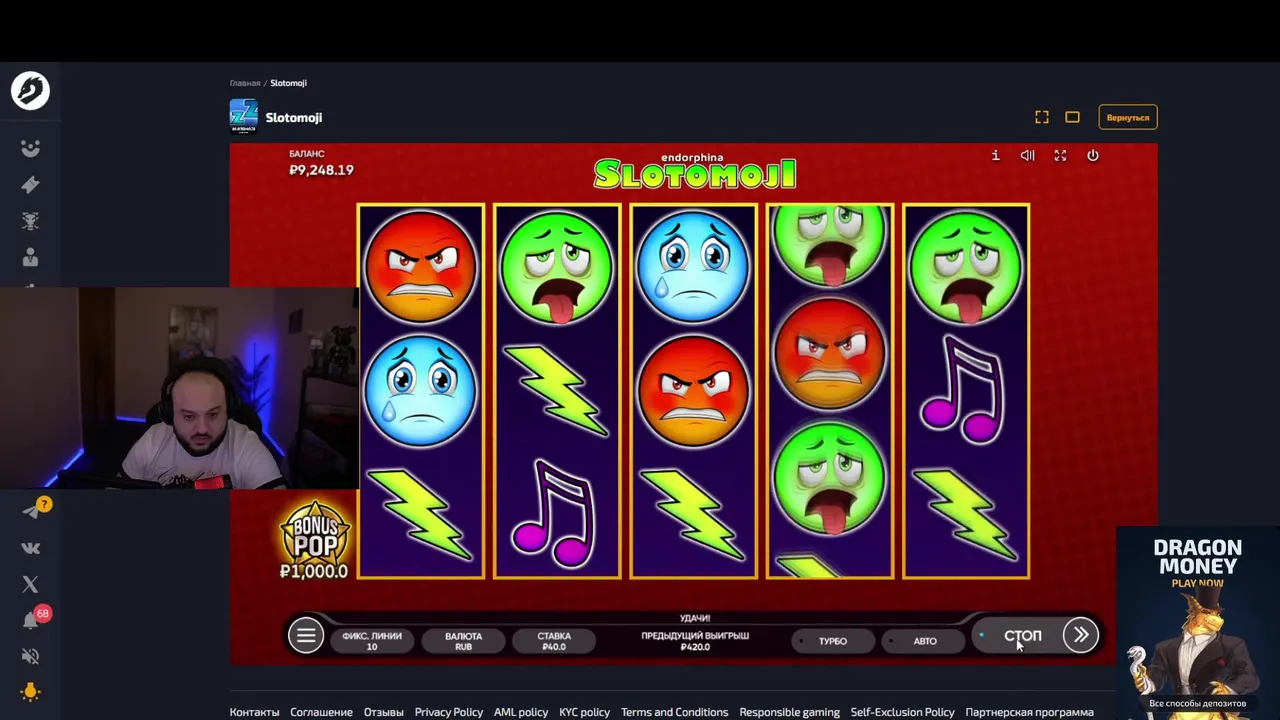Toggle the muted speaker sidebar icon

click(x=30, y=656)
